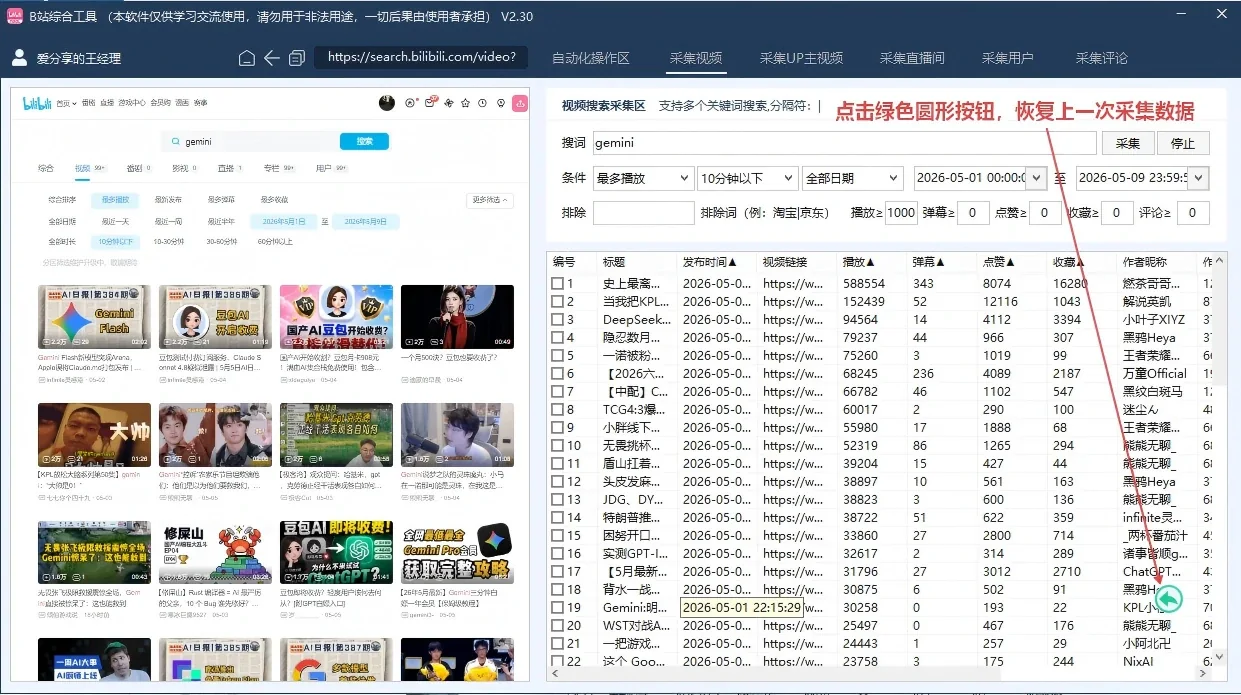The height and width of the screenshot is (695, 1241).
Task: Click the green circular restore-data button
Action: [1170, 599]
